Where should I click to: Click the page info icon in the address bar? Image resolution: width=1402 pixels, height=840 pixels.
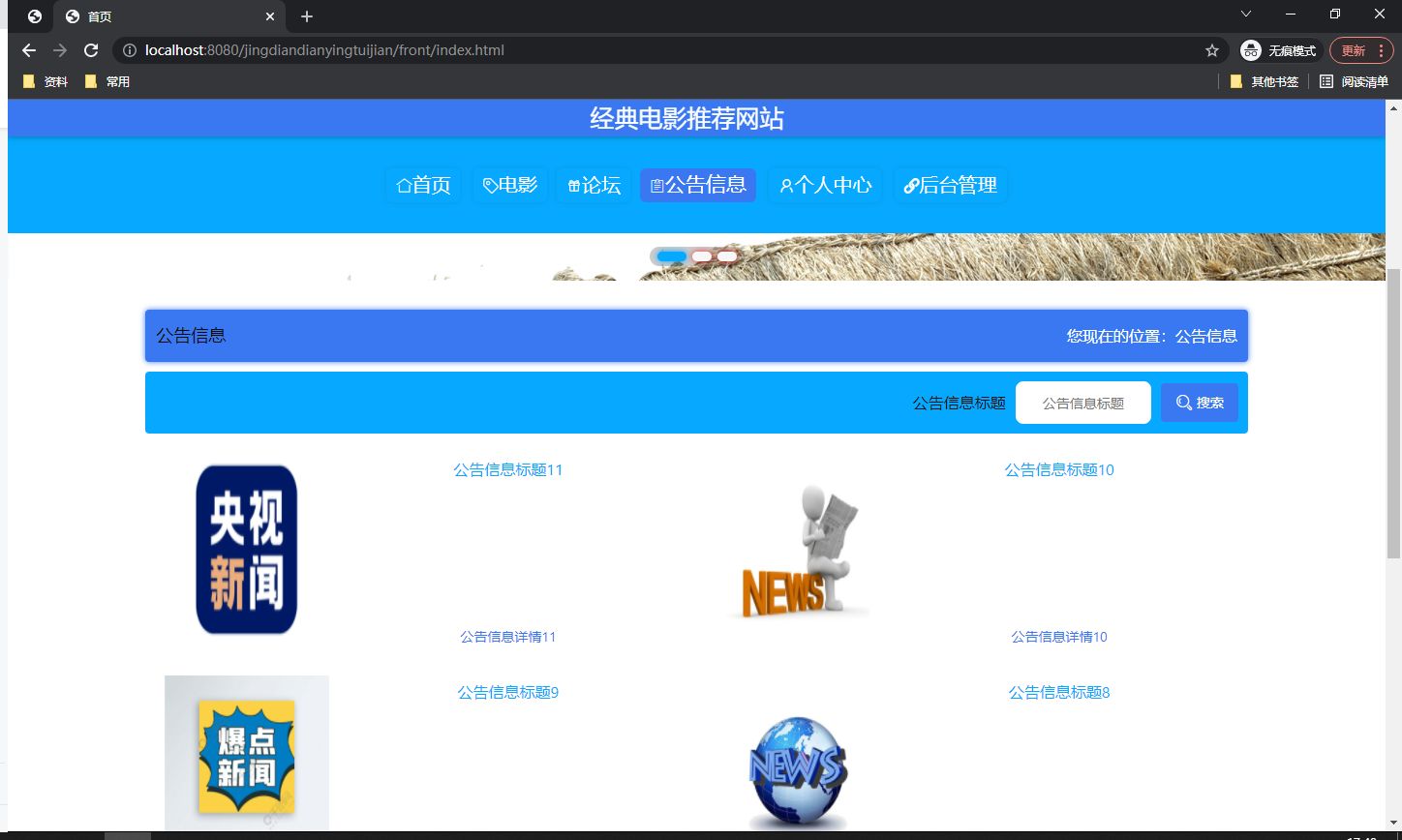click(x=130, y=50)
